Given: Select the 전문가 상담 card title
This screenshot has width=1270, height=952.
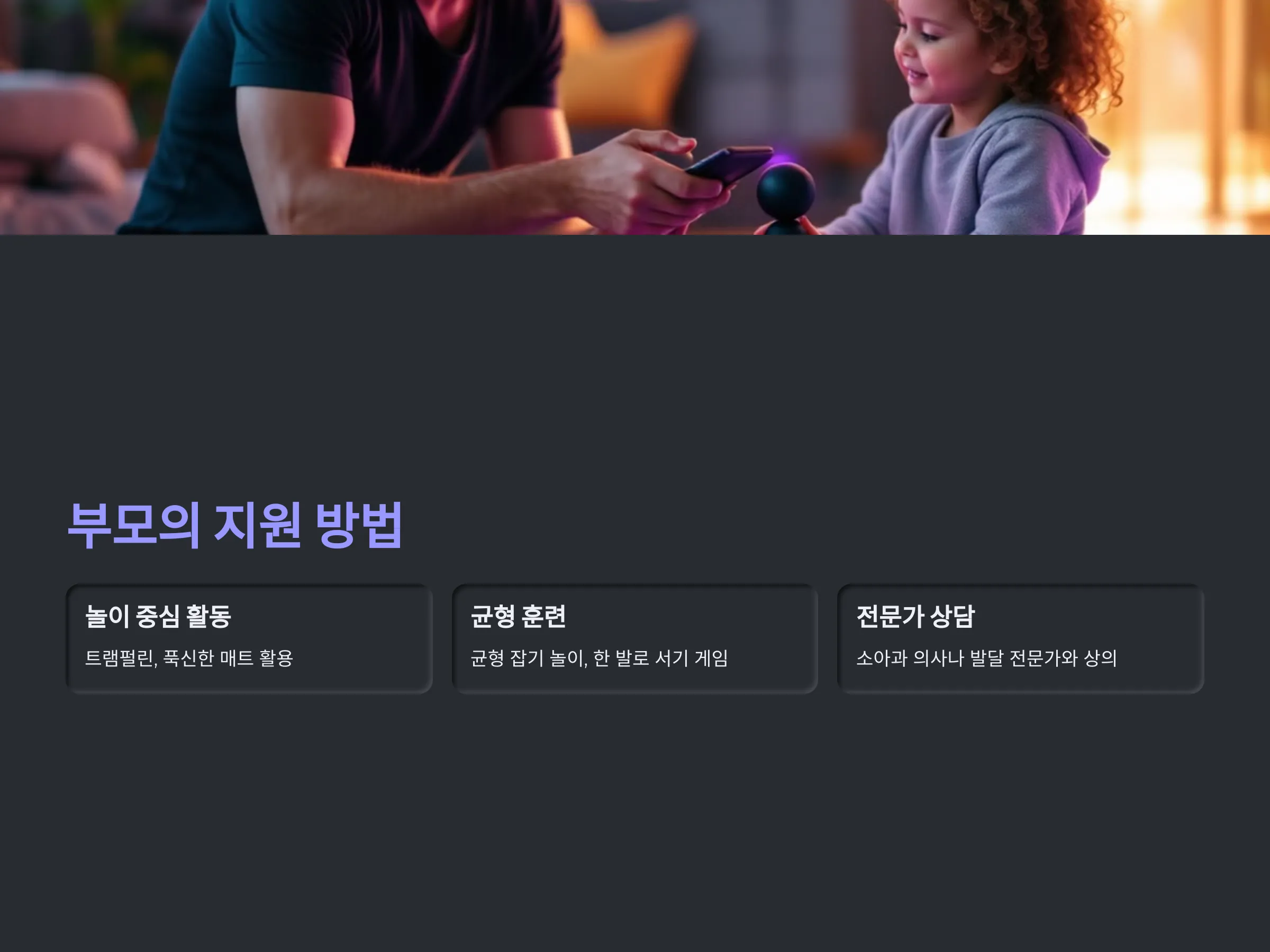Looking at the screenshot, I should (x=915, y=616).
